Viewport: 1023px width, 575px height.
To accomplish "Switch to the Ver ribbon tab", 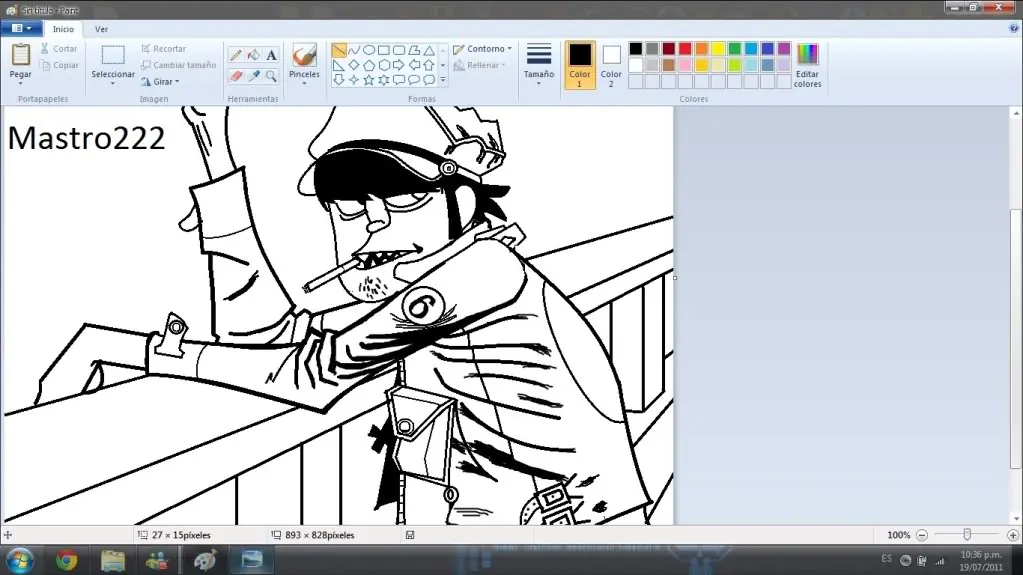I will coord(101,29).
